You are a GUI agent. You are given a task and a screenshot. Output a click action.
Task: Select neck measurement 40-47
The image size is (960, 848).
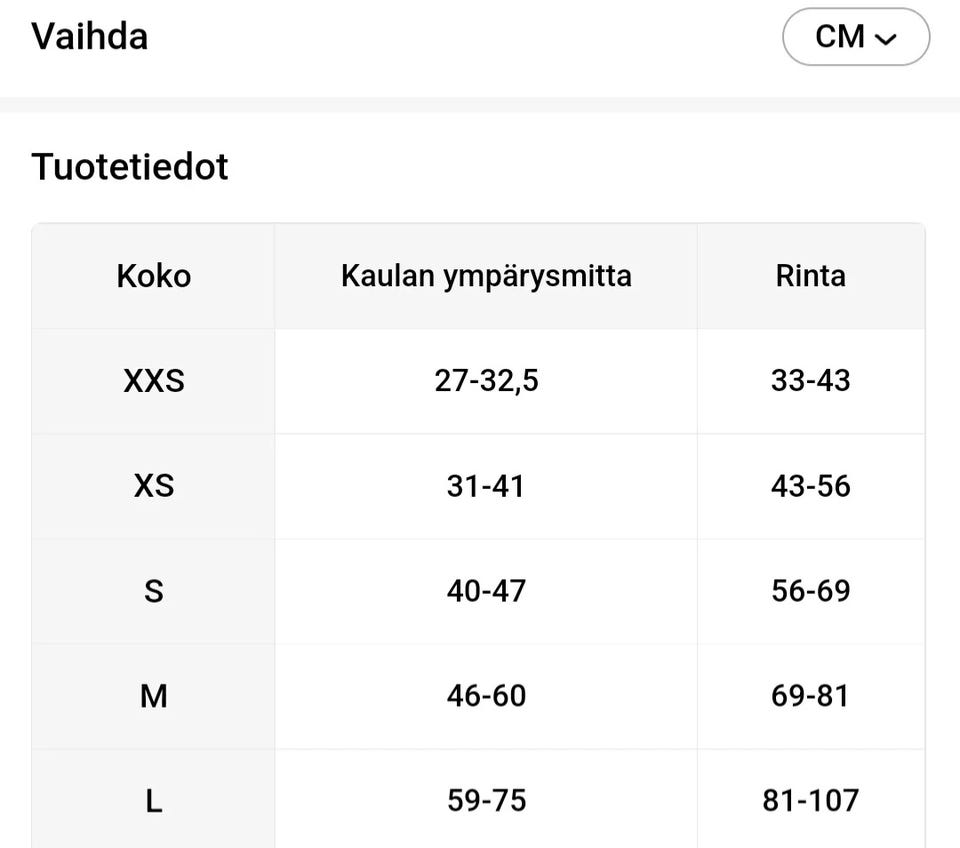pyautogui.click(x=486, y=591)
